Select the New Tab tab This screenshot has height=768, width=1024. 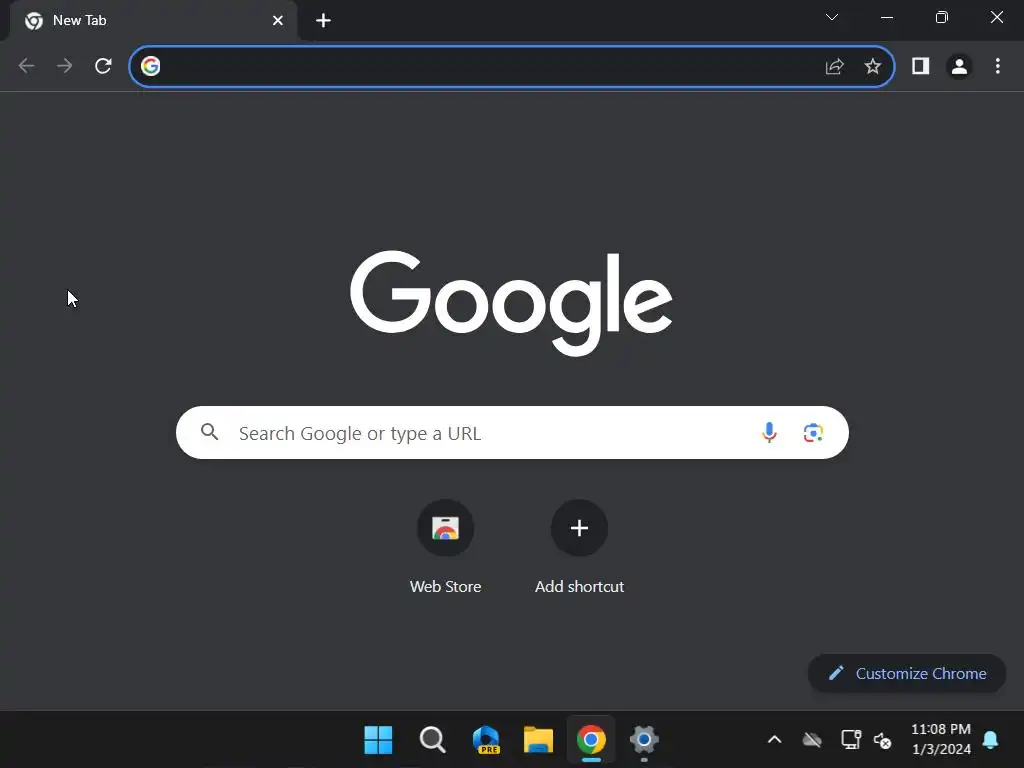[153, 20]
